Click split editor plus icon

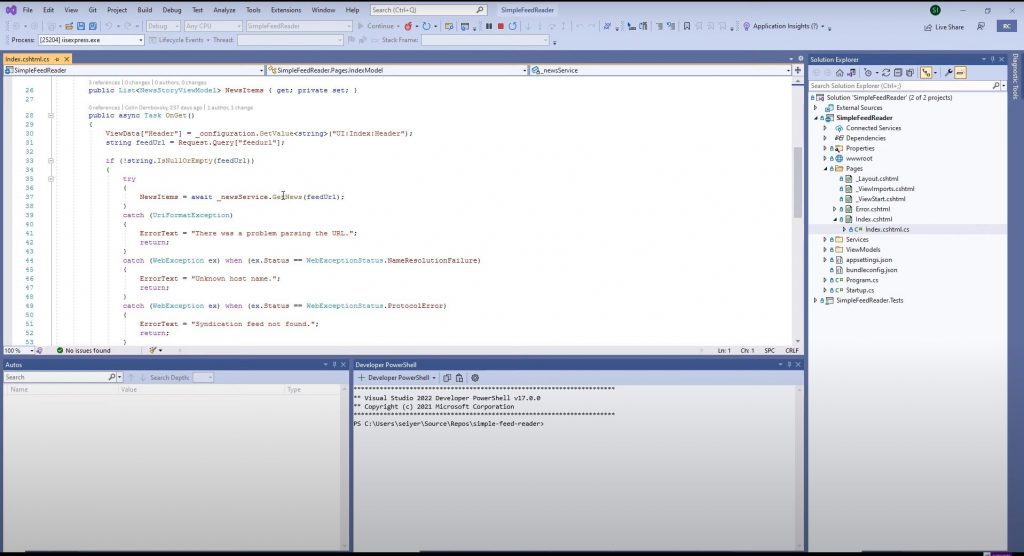[x=797, y=70]
